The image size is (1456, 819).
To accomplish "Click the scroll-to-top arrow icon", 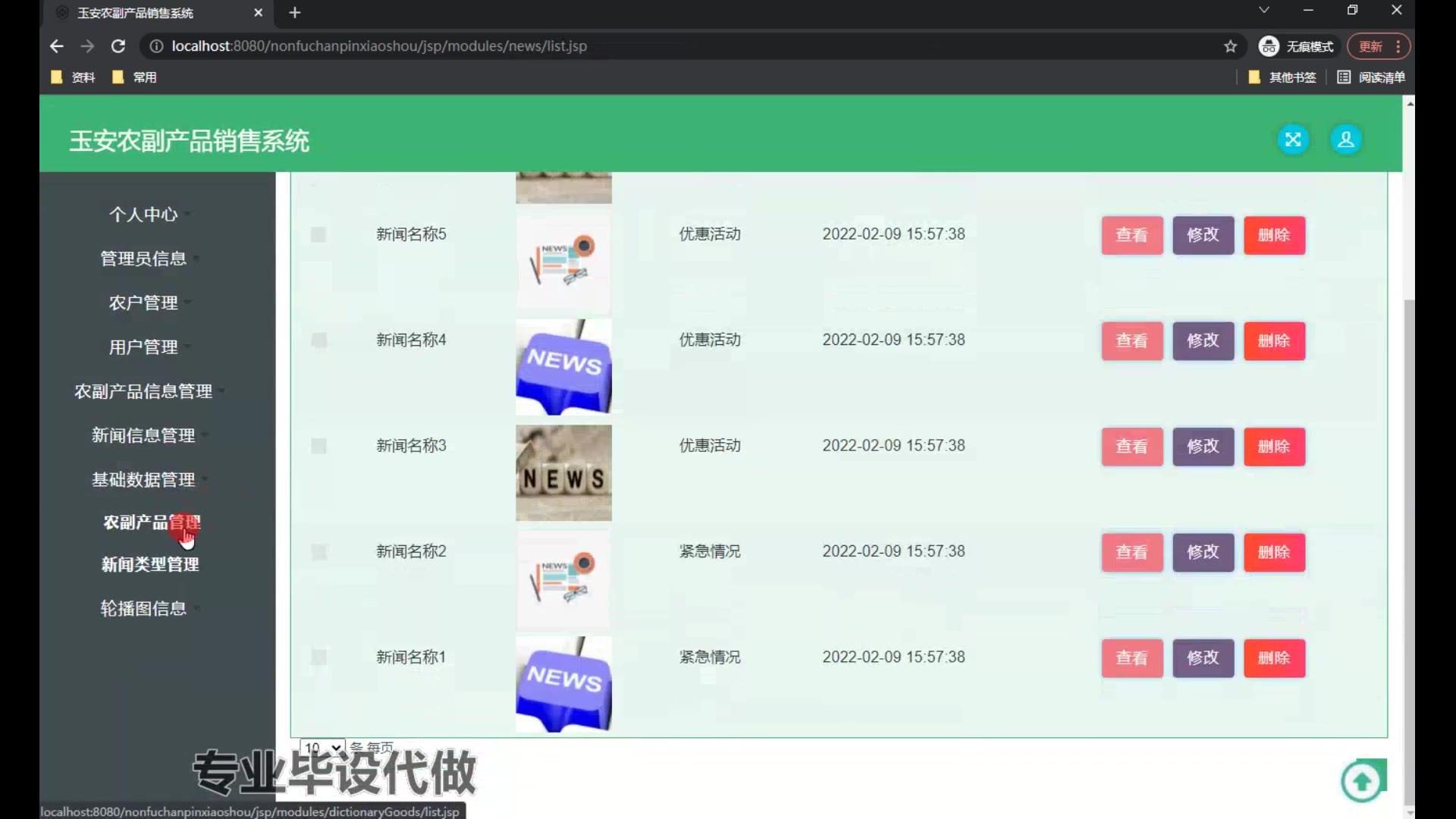I will point(1362,781).
